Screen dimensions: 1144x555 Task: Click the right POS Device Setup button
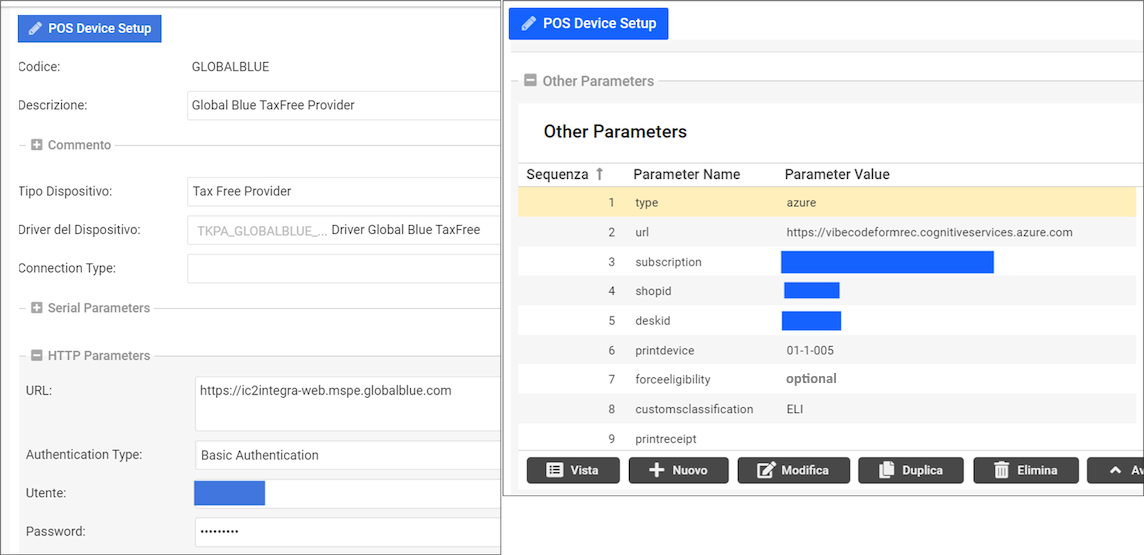point(588,23)
